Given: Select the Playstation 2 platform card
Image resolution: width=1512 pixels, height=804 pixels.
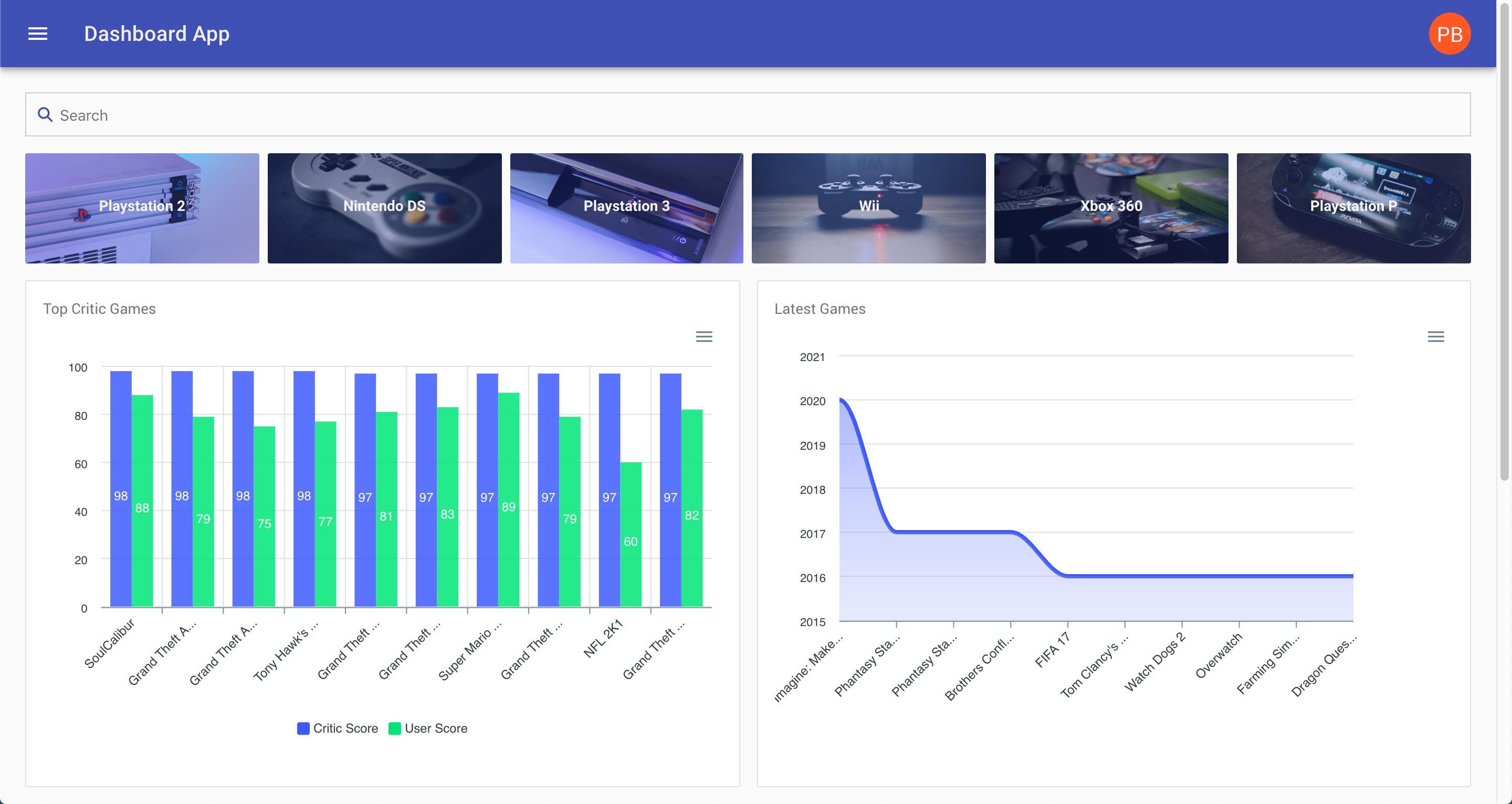Looking at the screenshot, I should [142, 208].
